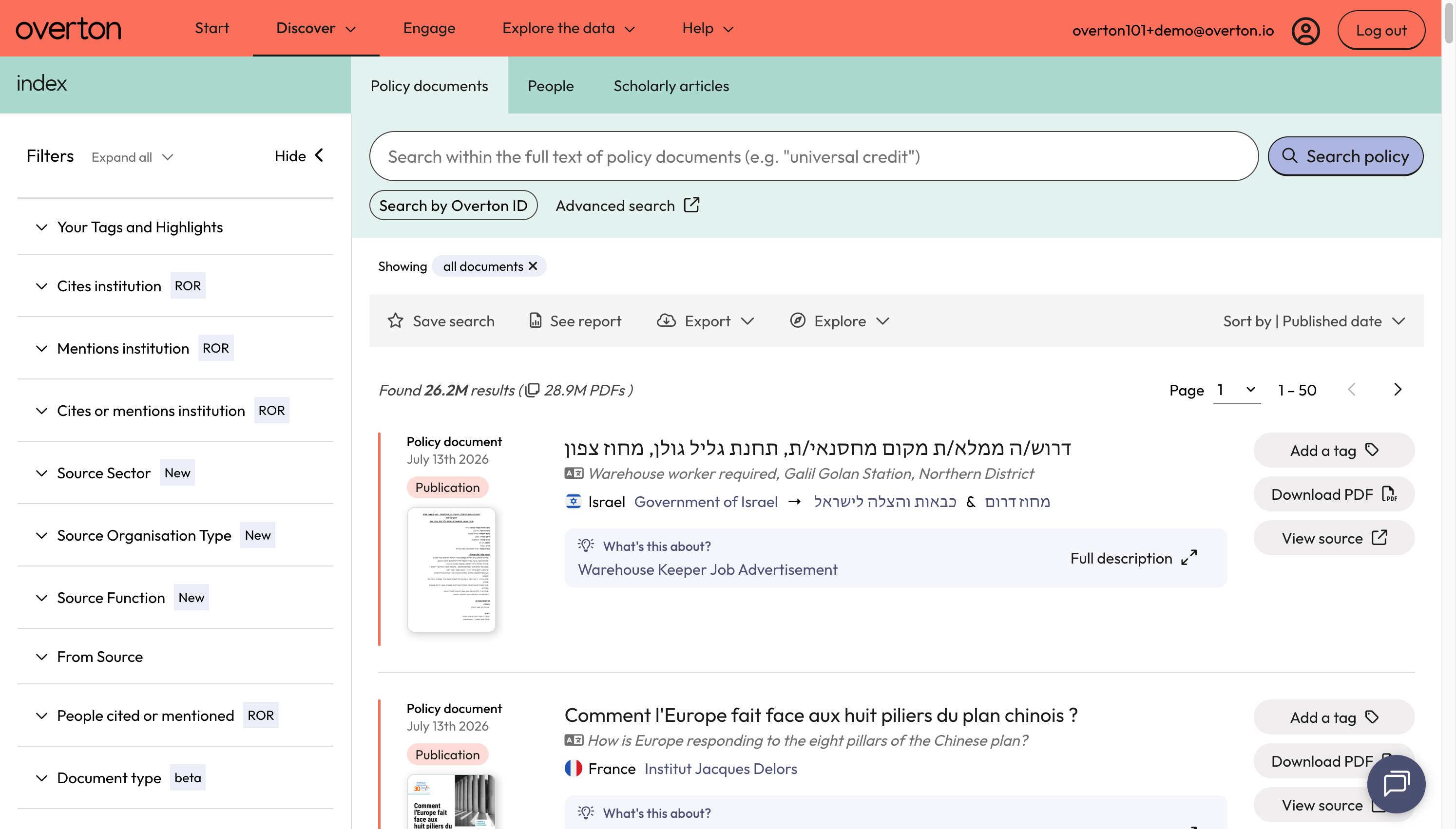Open Start in top navigation

point(212,28)
